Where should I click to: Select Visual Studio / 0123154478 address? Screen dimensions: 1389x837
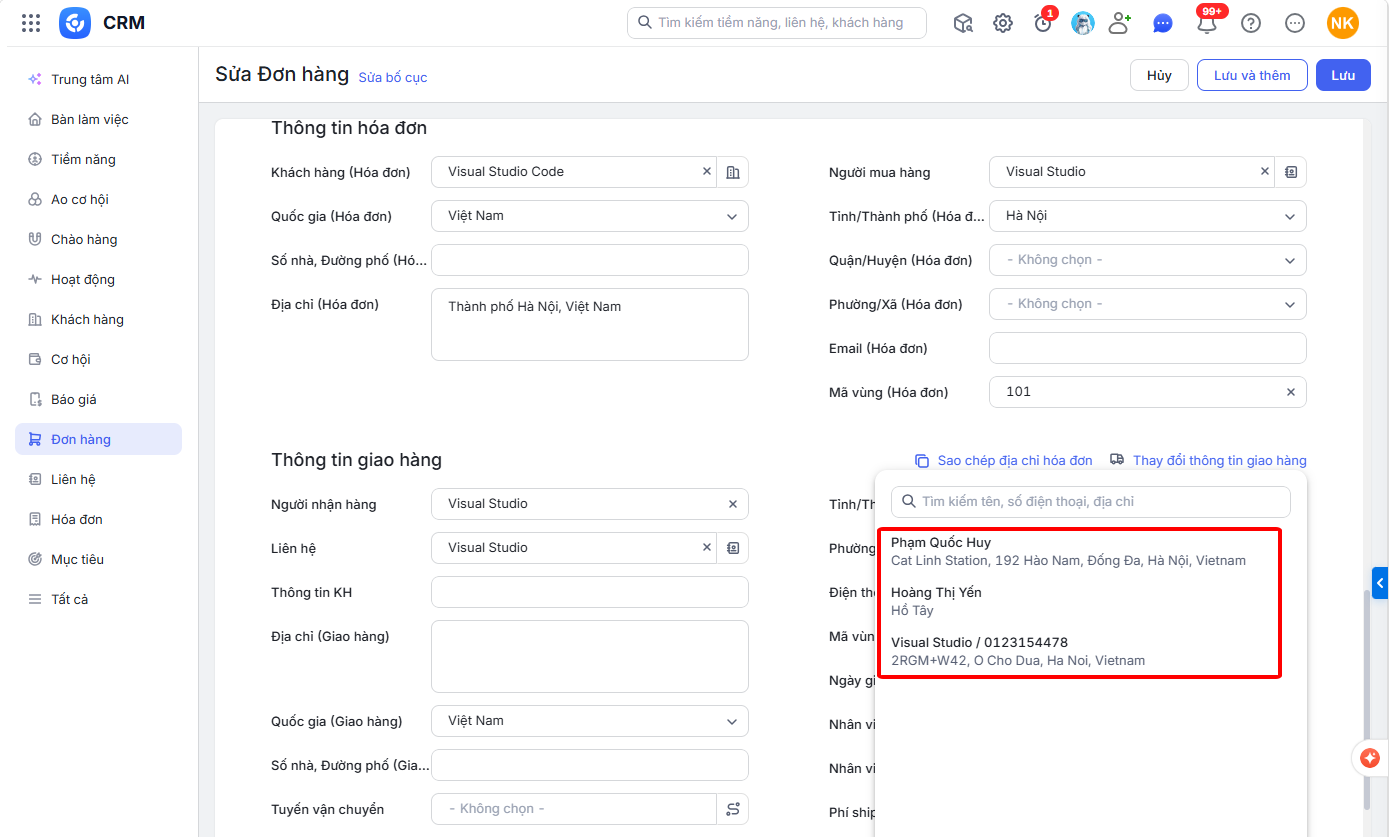(1080, 651)
